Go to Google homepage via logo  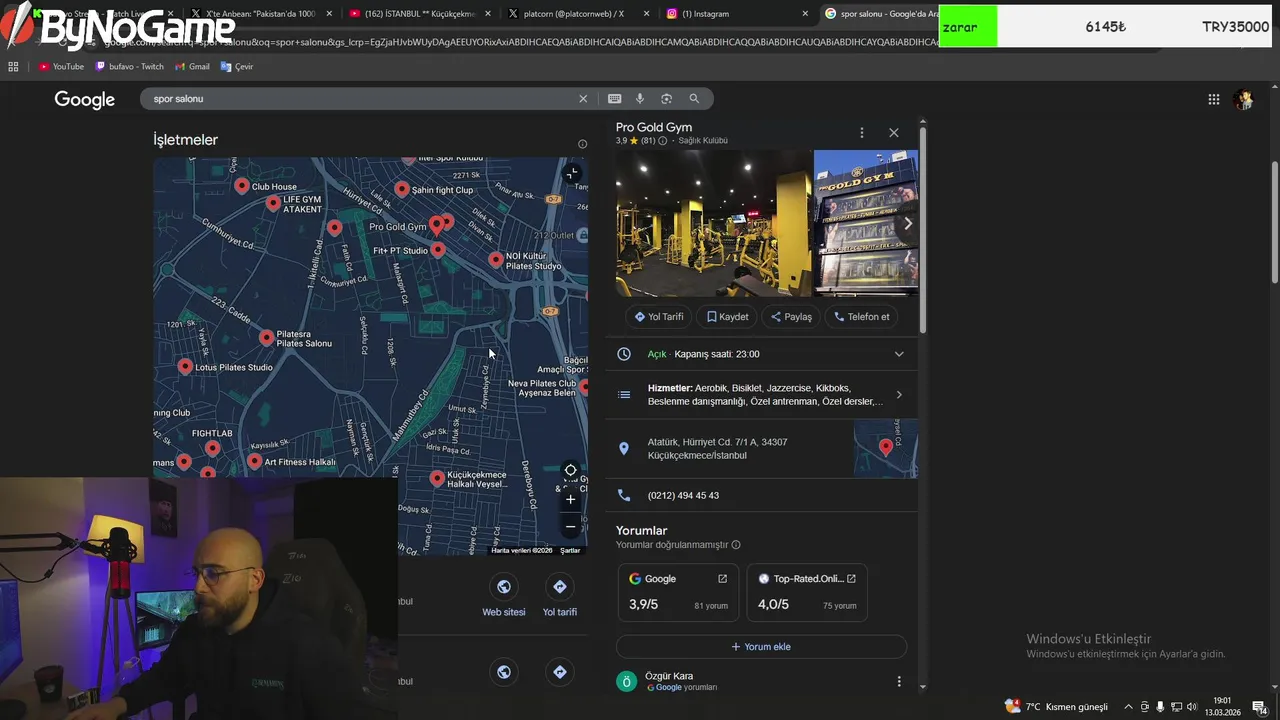pos(85,100)
